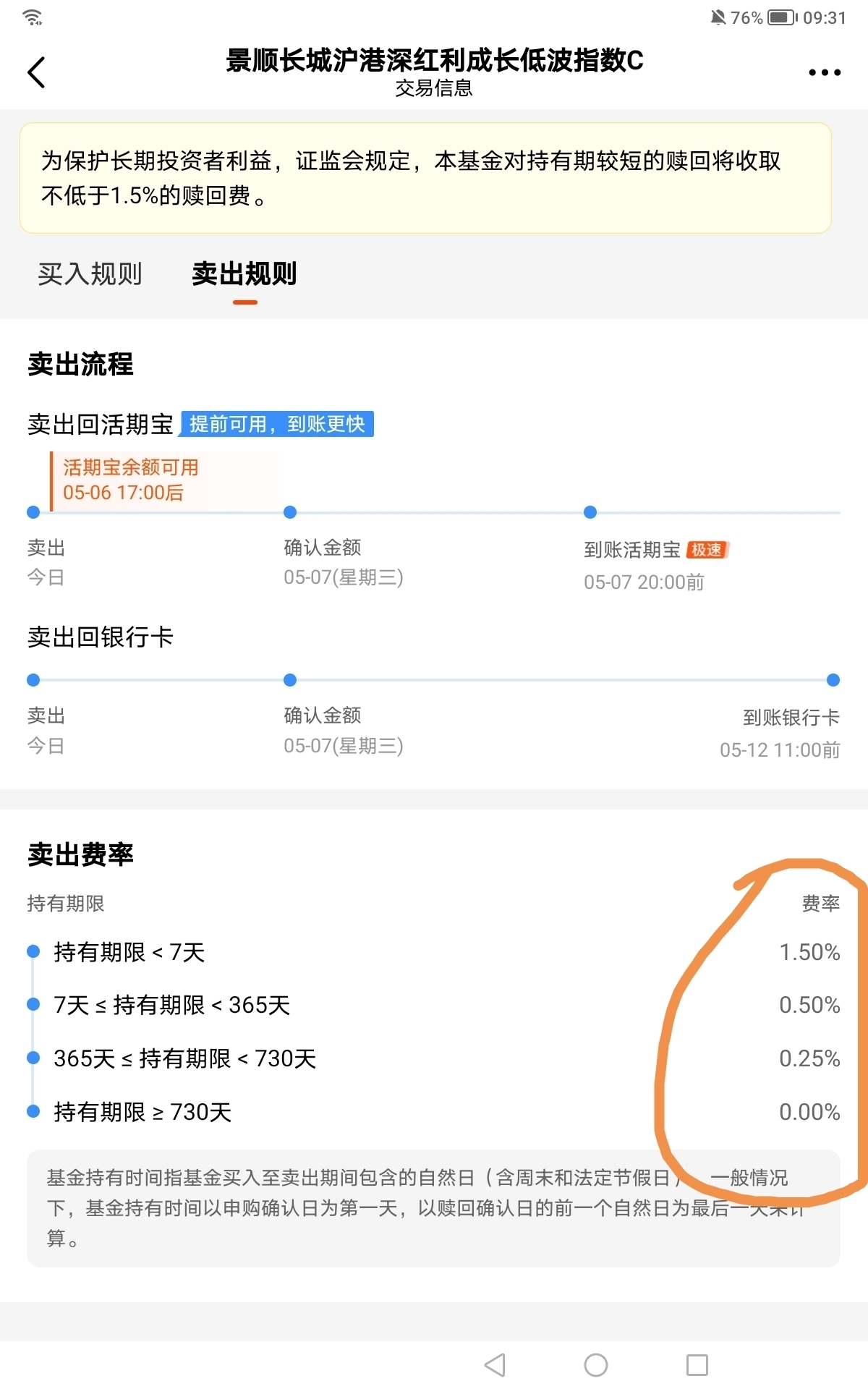Tap the 提前可用，到账更快 blue tag
This screenshot has height=1389, width=868.
277,424
